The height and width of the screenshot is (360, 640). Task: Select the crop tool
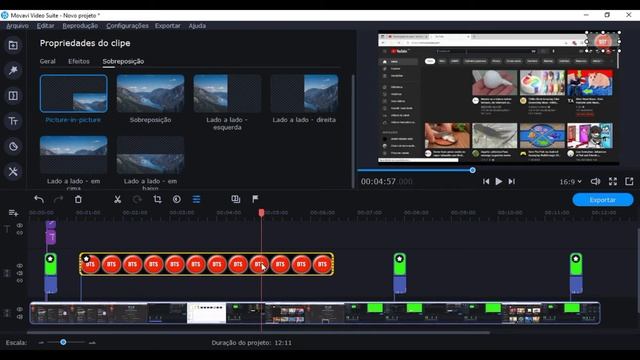click(x=157, y=199)
